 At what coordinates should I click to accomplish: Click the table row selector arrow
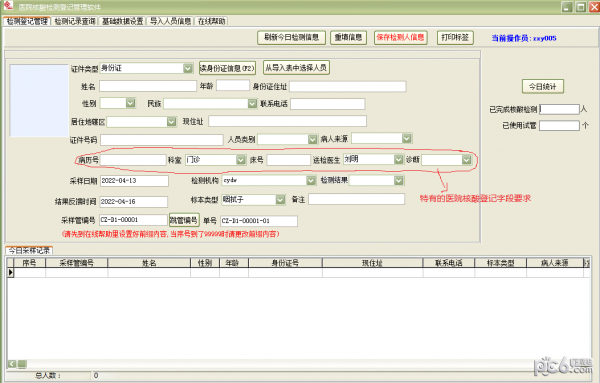coord(10,272)
